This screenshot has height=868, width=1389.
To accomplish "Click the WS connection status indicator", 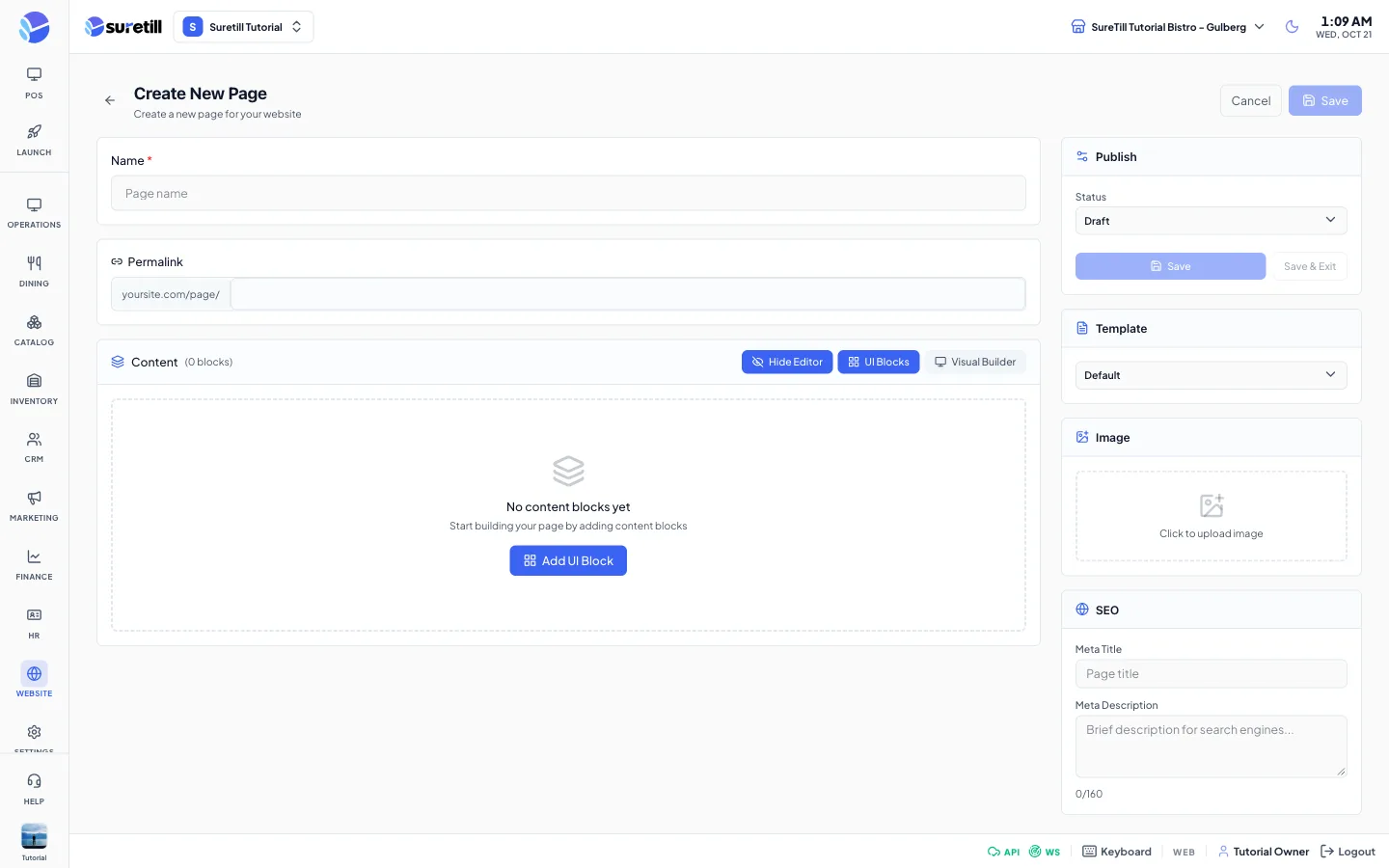I will click(1045, 852).
